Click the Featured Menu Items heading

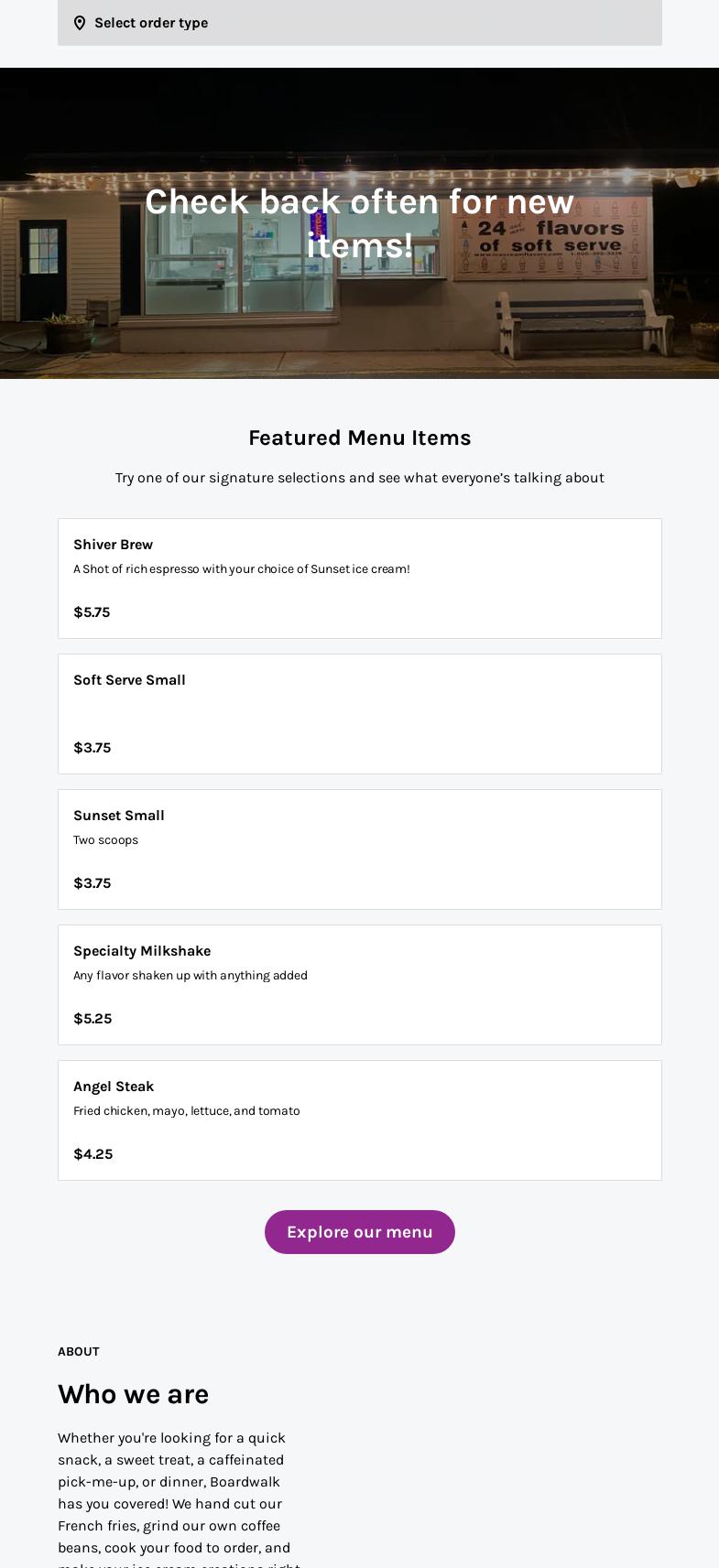[x=359, y=438]
